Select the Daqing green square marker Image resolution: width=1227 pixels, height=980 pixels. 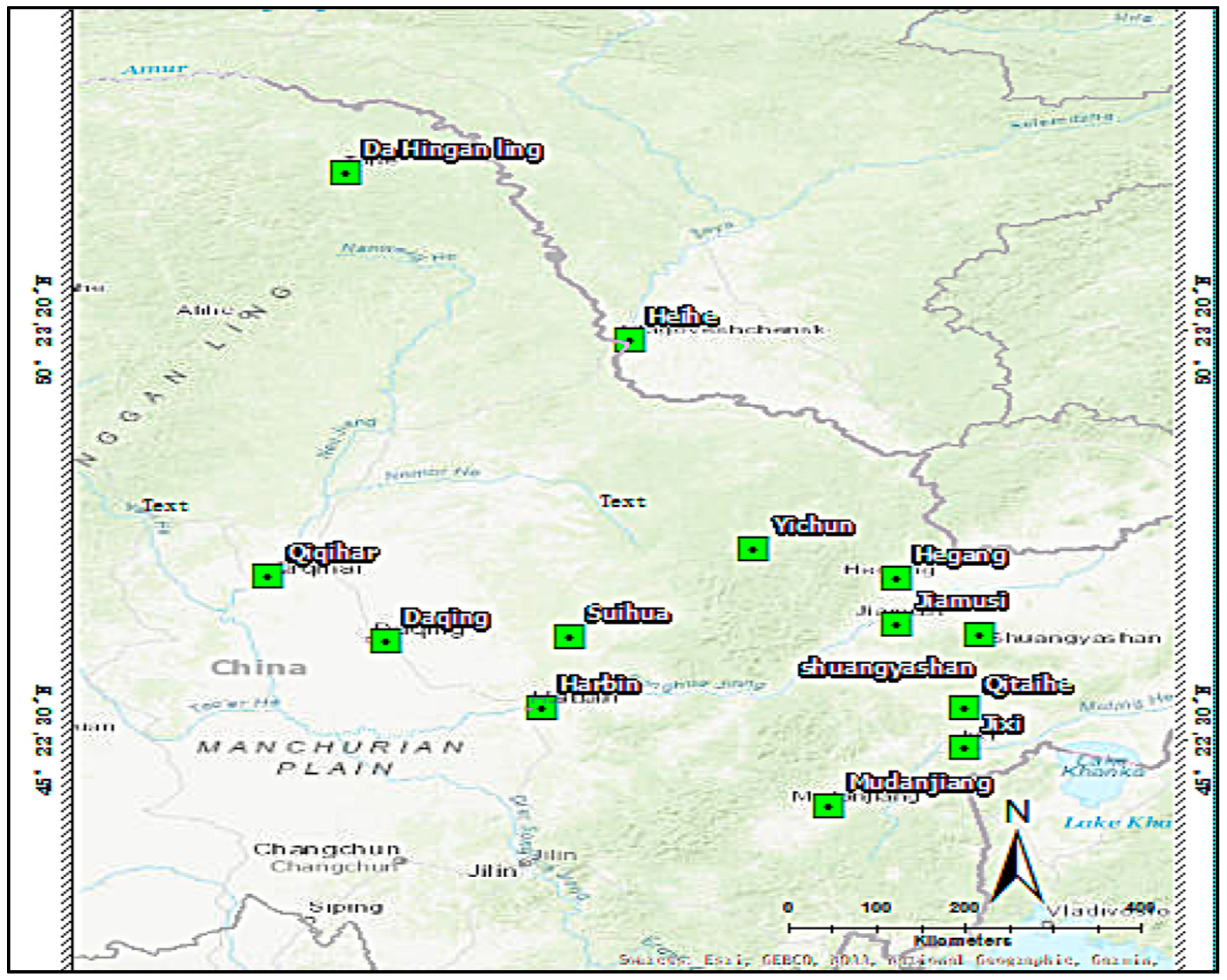(385, 641)
